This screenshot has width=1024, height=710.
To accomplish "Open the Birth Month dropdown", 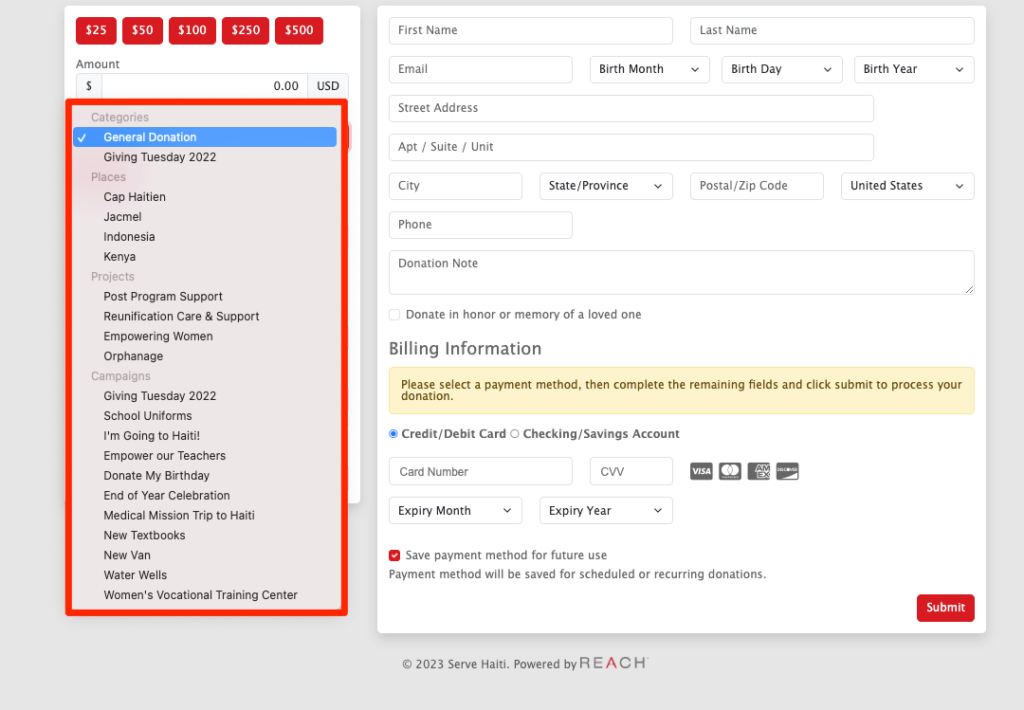I will 649,69.
